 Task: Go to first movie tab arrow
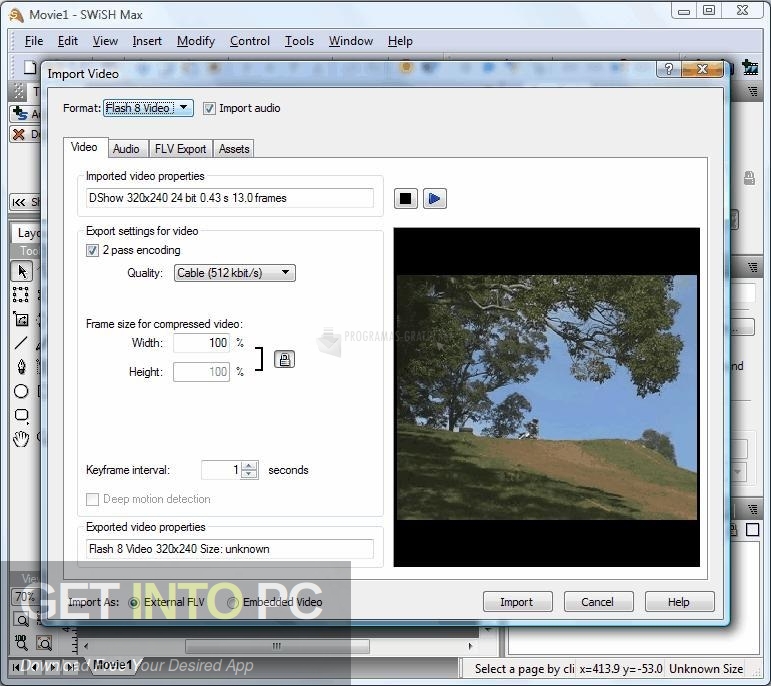(x=16, y=667)
